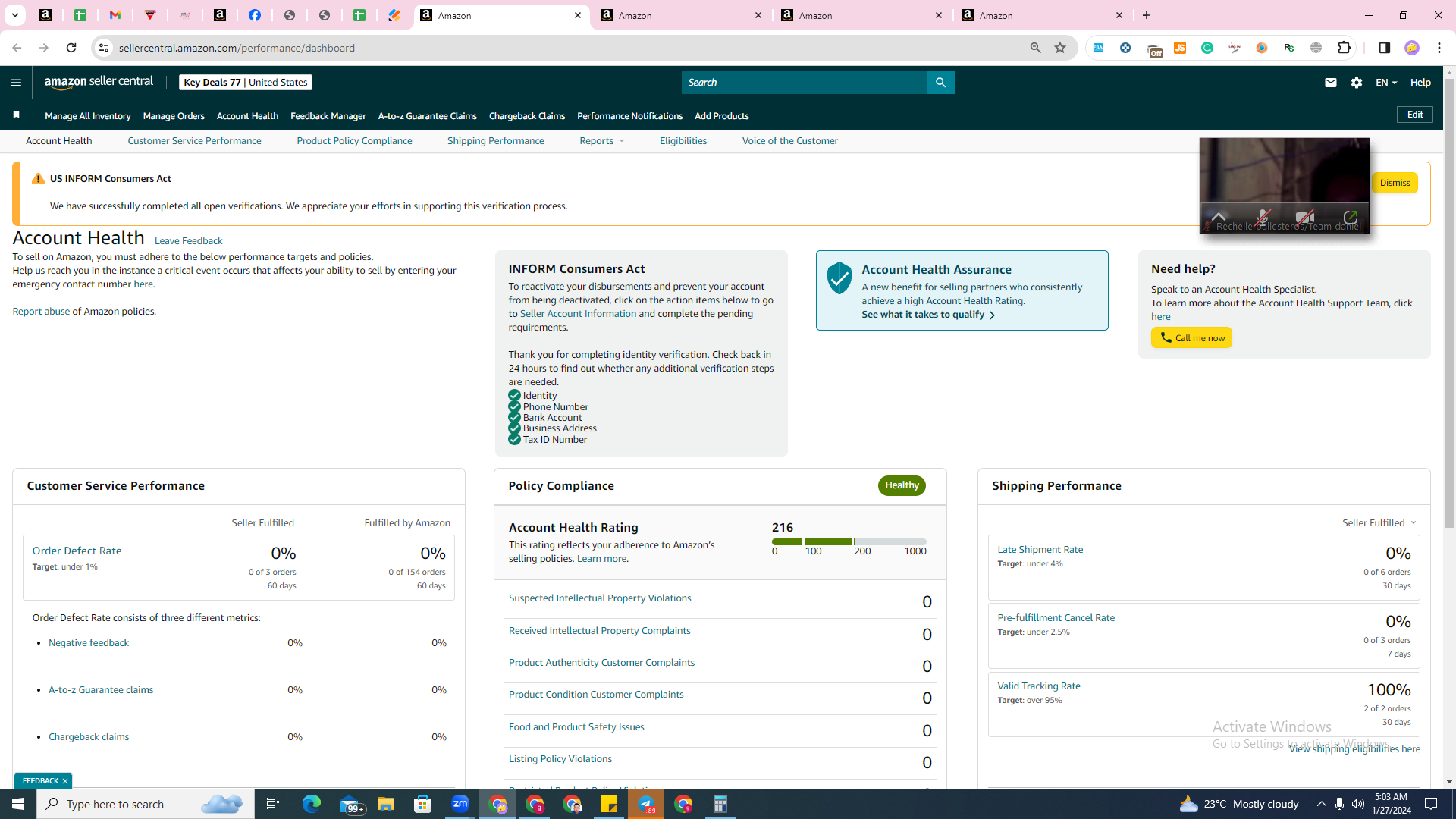
Task: Open Microsoft Edge from the taskbar
Action: coord(312,804)
